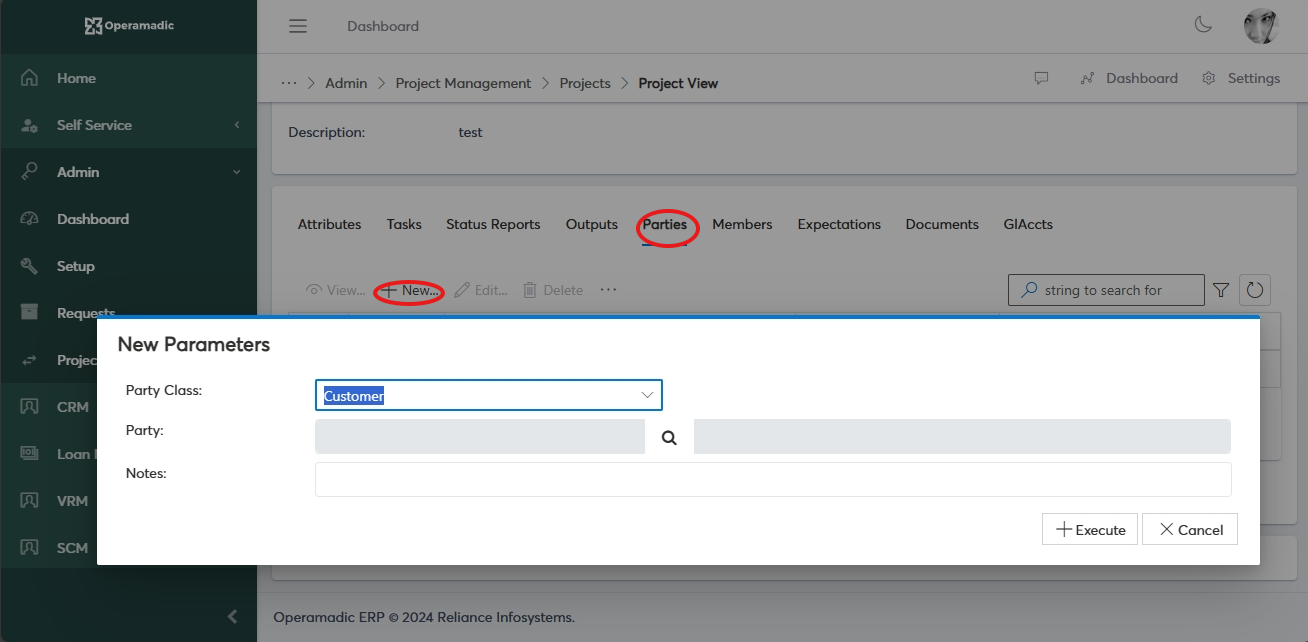Collapse sidebar with bottom chevron
The height and width of the screenshot is (642, 1308).
233,616
